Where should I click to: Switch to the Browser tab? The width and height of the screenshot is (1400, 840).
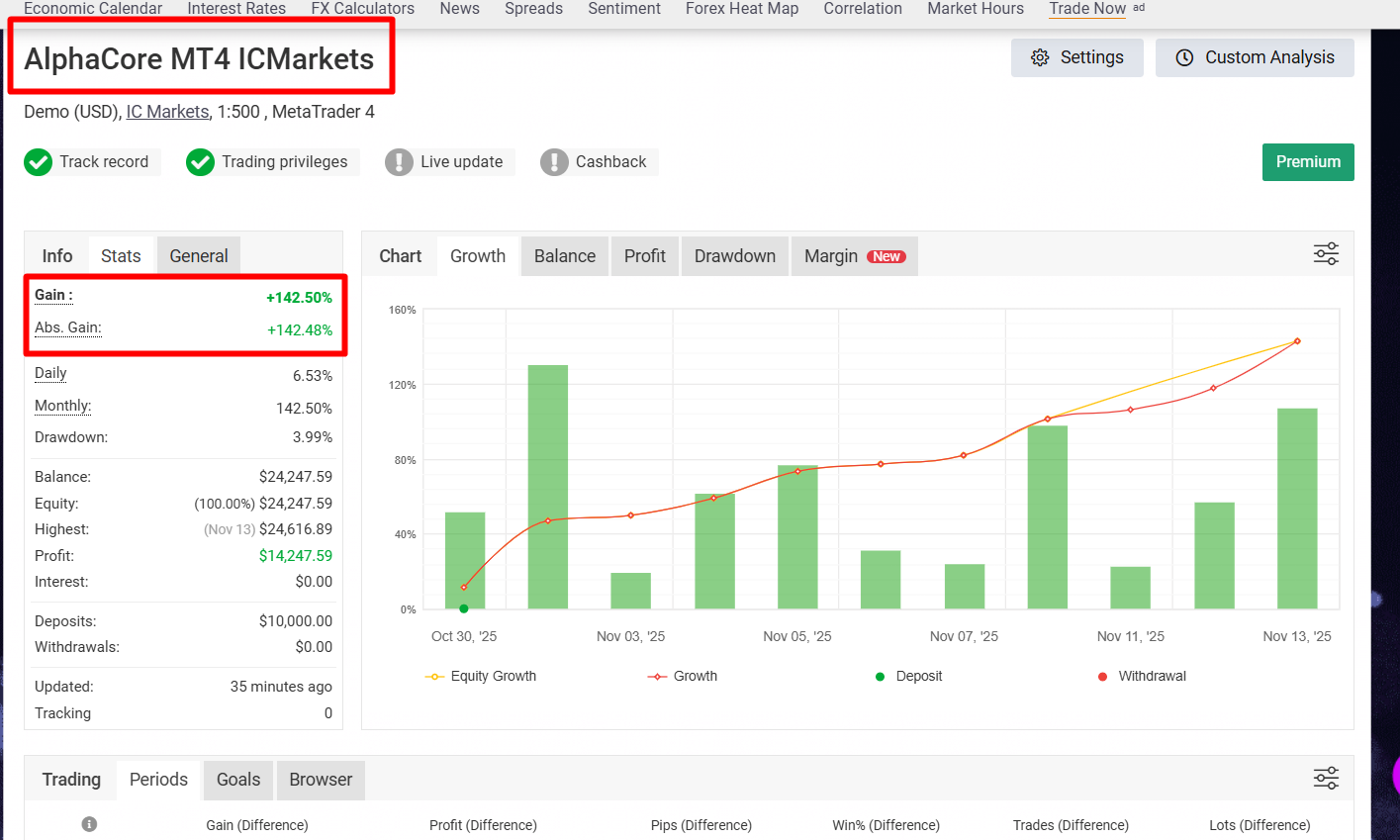(x=321, y=780)
